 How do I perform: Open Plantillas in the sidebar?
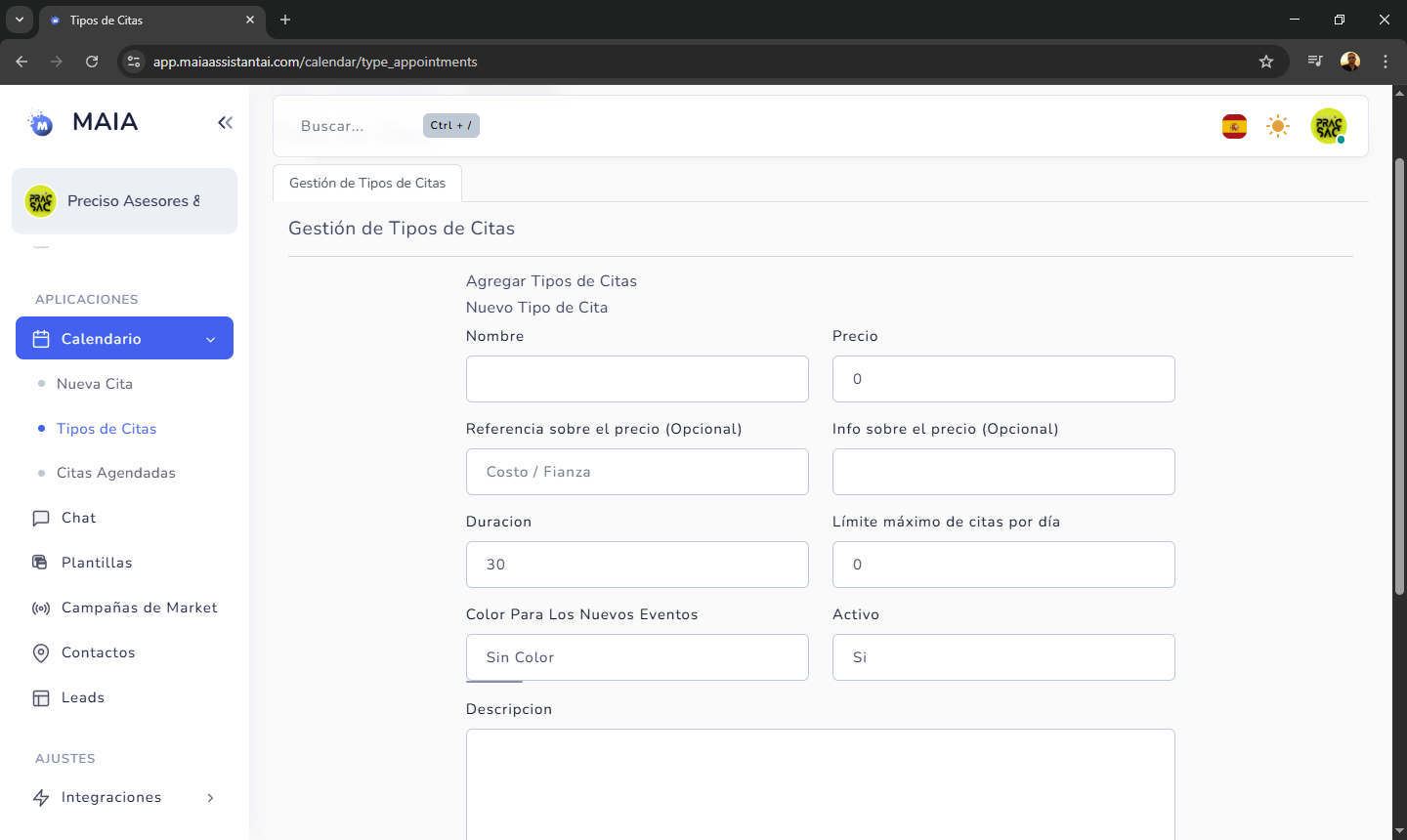(x=96, y=563)
